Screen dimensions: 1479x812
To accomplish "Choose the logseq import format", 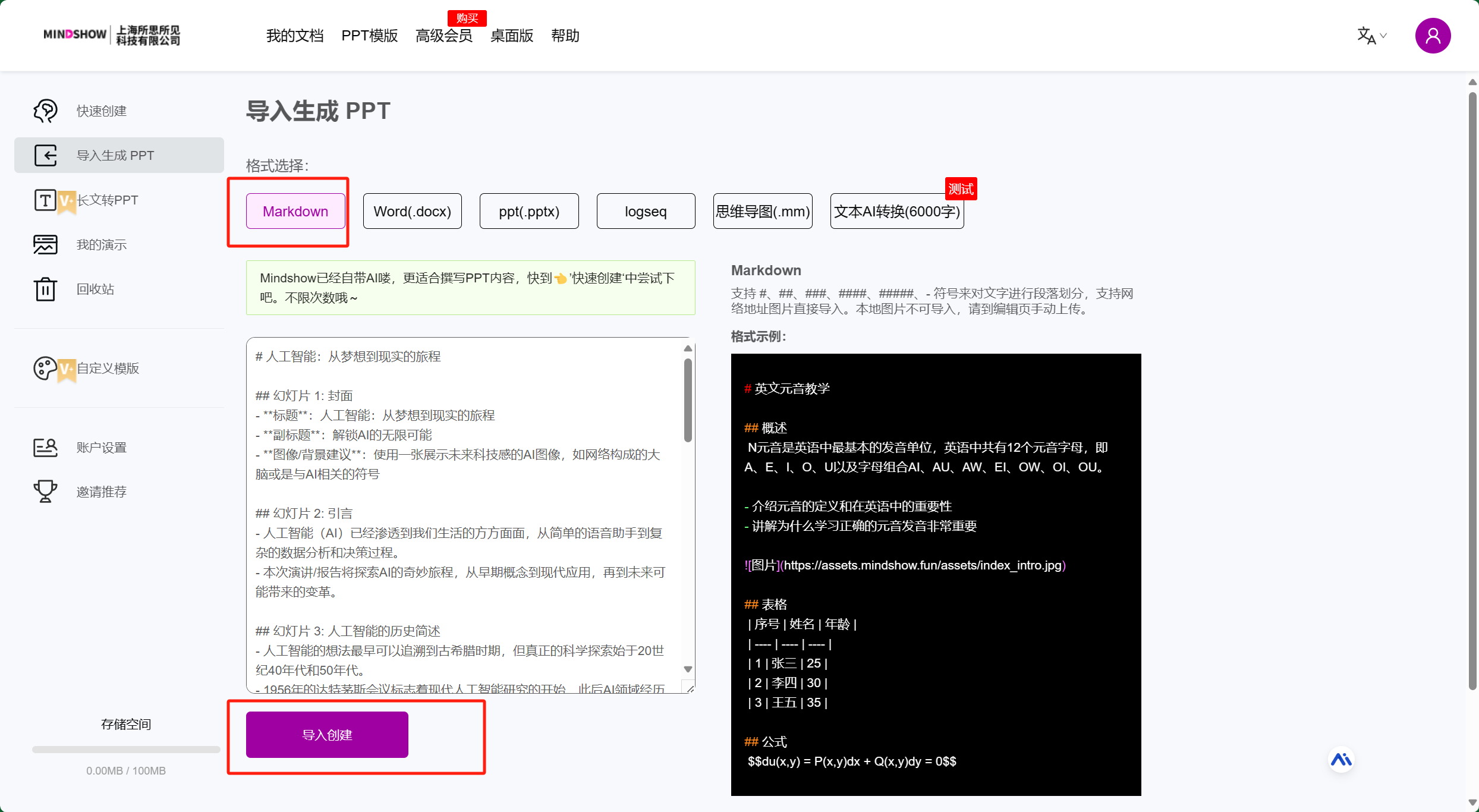I will [646, 211].
